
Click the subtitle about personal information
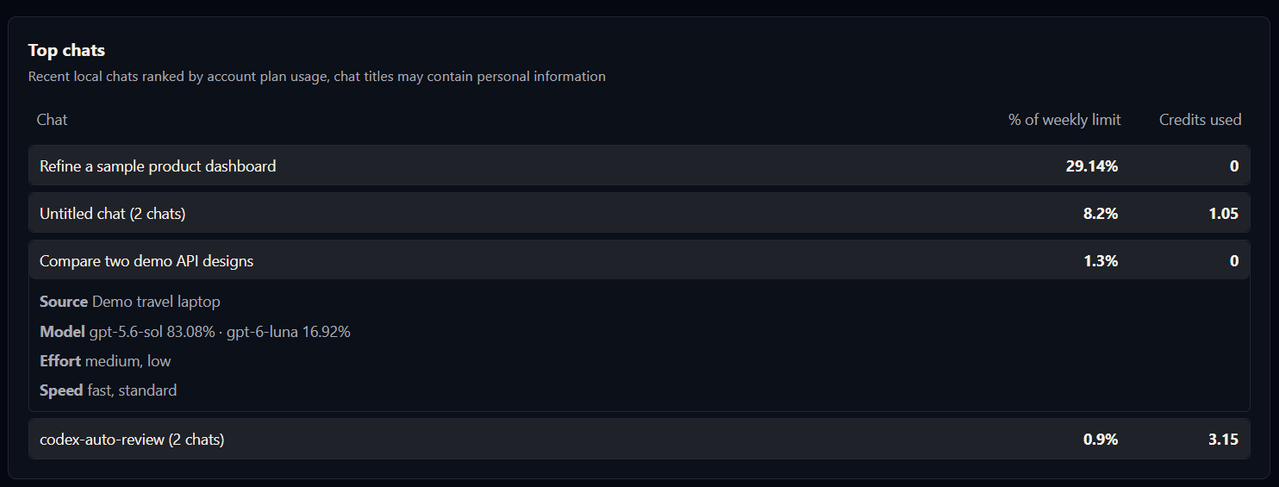pyautogui.click(x=317, y=76)
